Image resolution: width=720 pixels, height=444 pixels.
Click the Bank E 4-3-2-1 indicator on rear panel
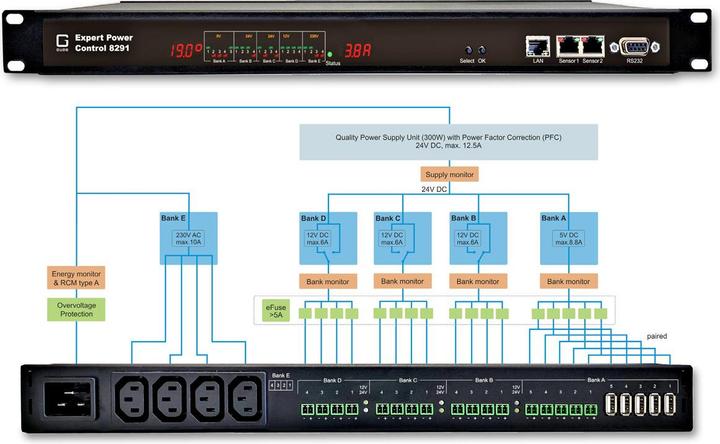(281, 386)
